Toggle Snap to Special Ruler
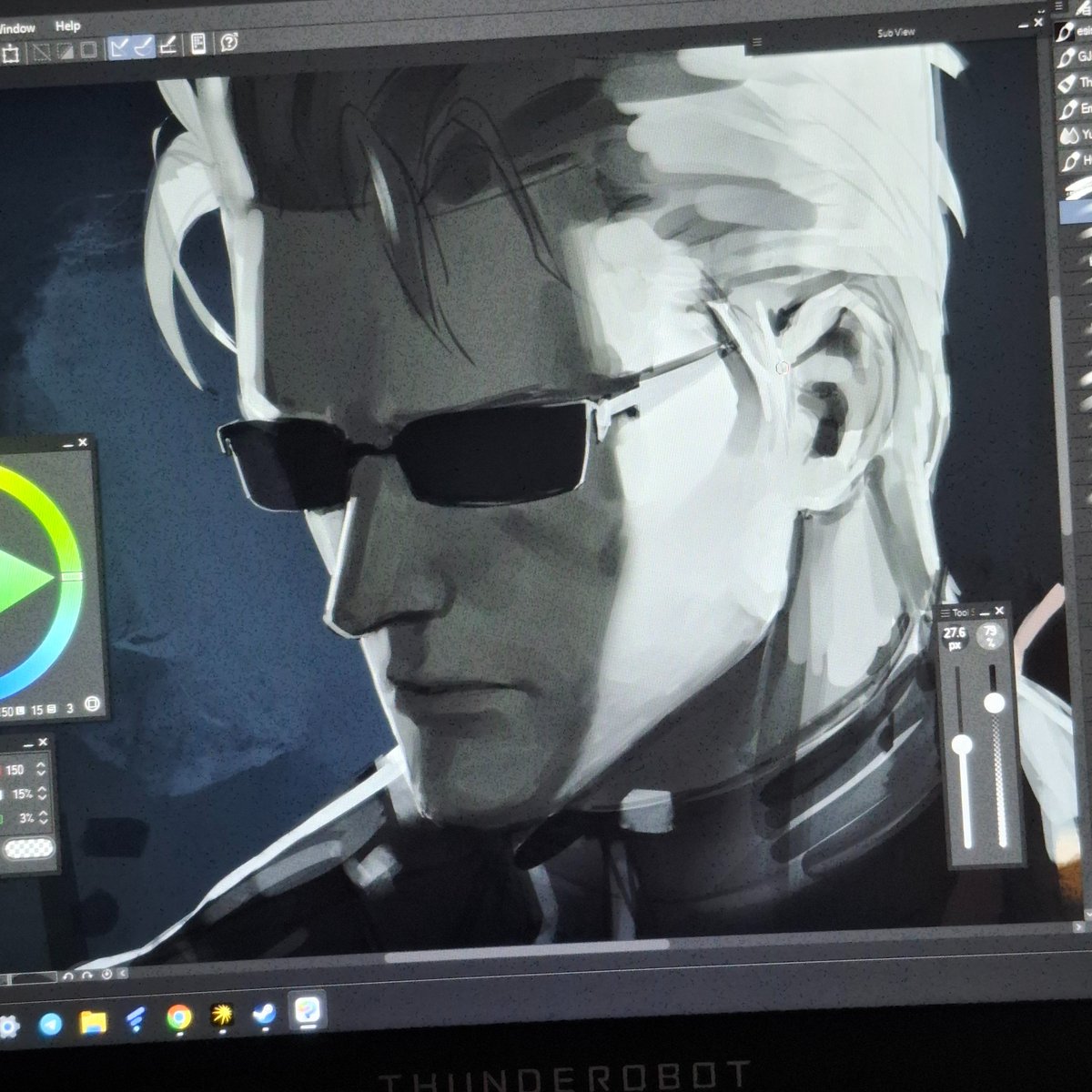Screen dimensions: 1092x1092 coord(144,46)
